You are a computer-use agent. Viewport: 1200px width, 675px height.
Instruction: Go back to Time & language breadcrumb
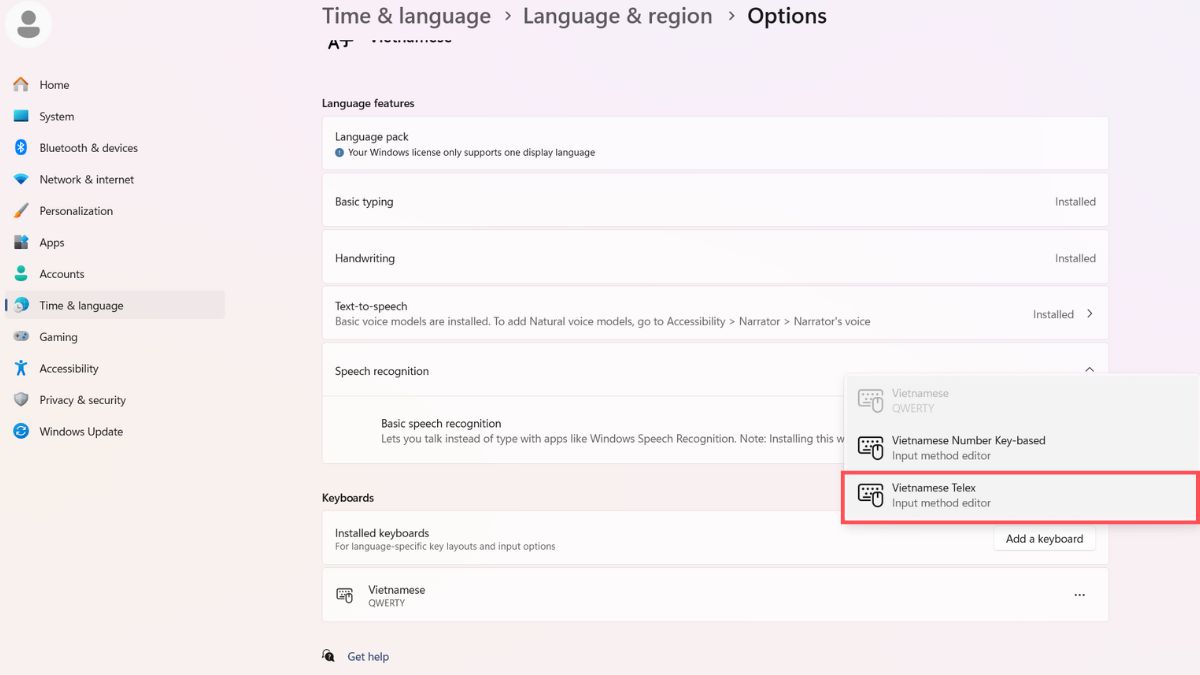(x=406, y=16)
